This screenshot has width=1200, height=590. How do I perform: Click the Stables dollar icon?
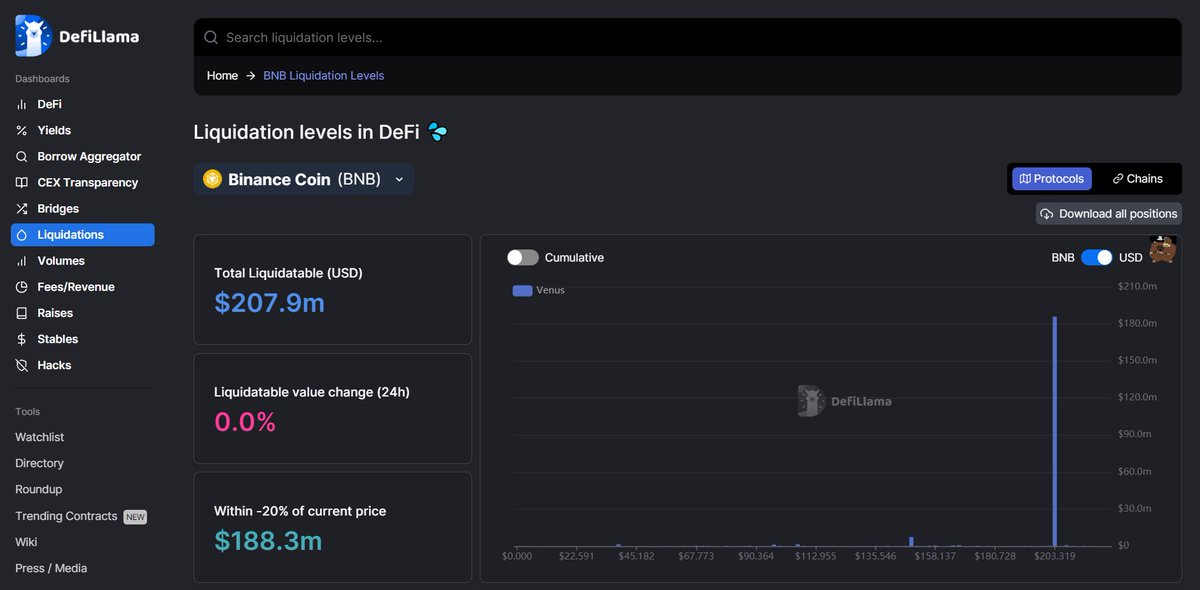pos(22,339)
